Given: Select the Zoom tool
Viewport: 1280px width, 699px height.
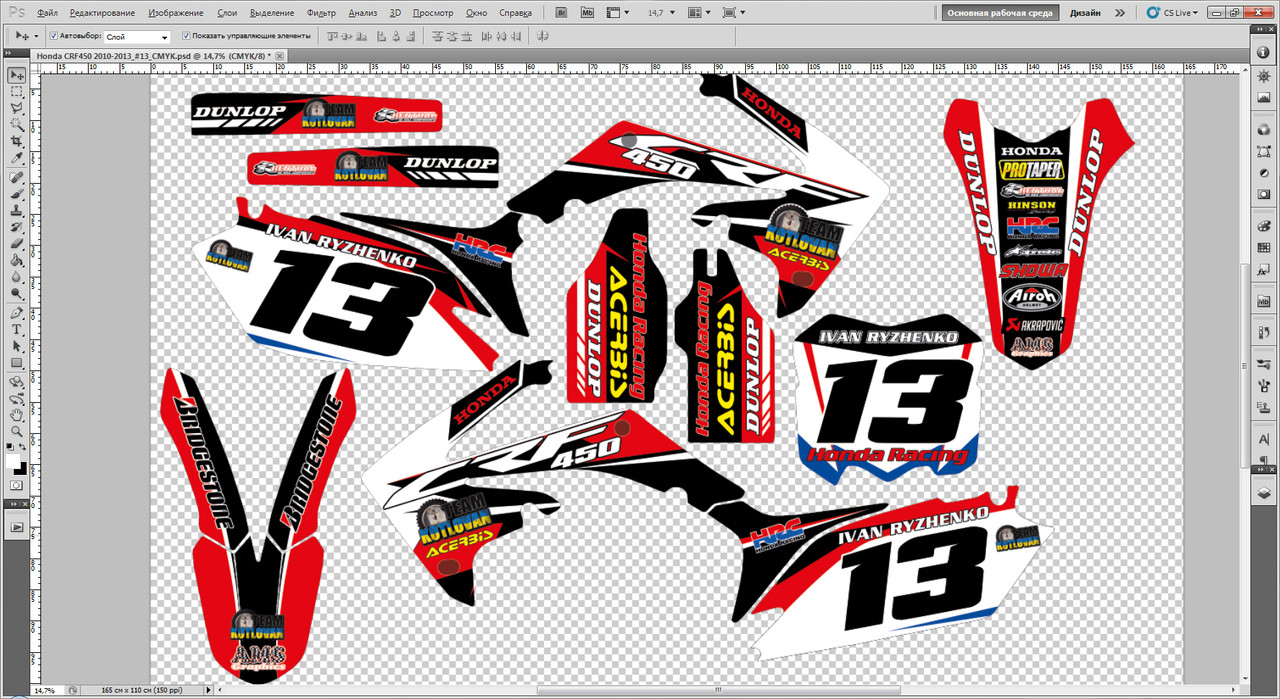Looking at the screenshot, I should [17, 431].
